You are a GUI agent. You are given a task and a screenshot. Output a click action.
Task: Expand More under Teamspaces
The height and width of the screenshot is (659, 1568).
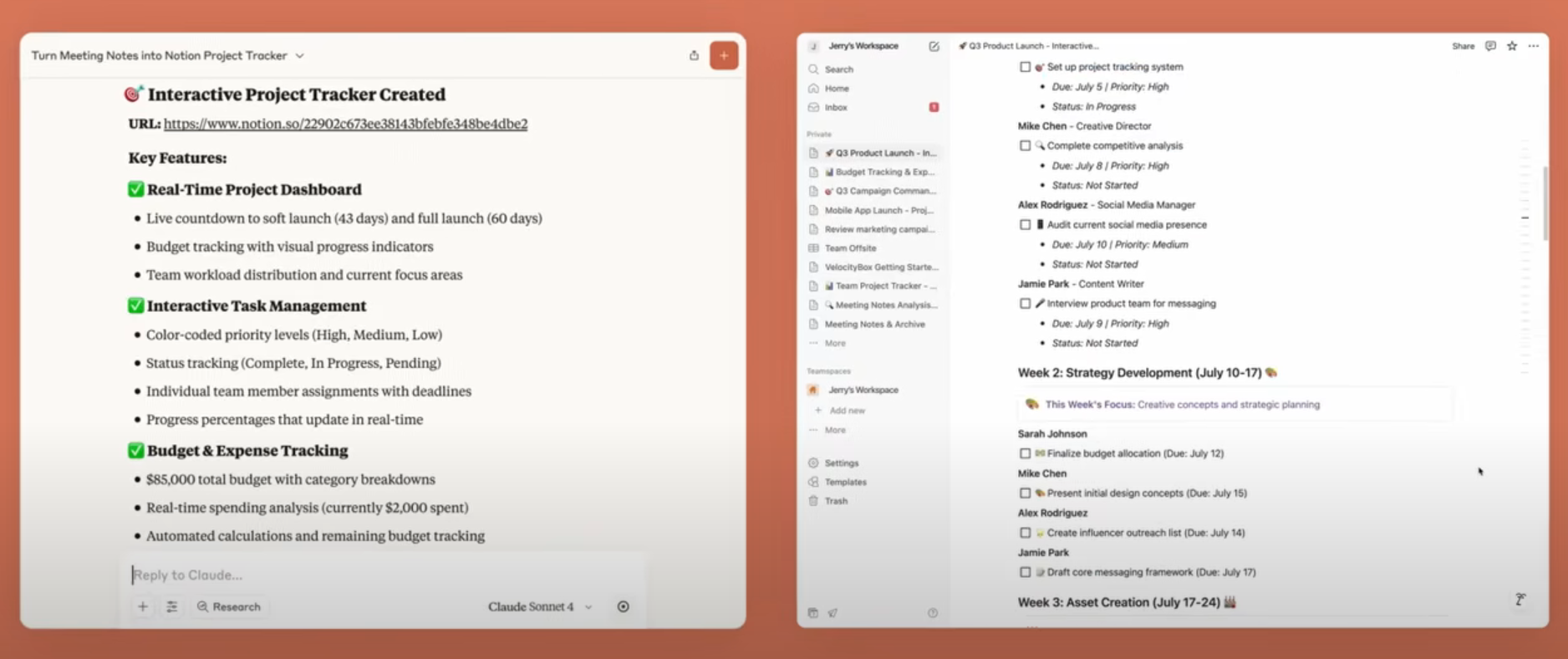coord(835,430)
